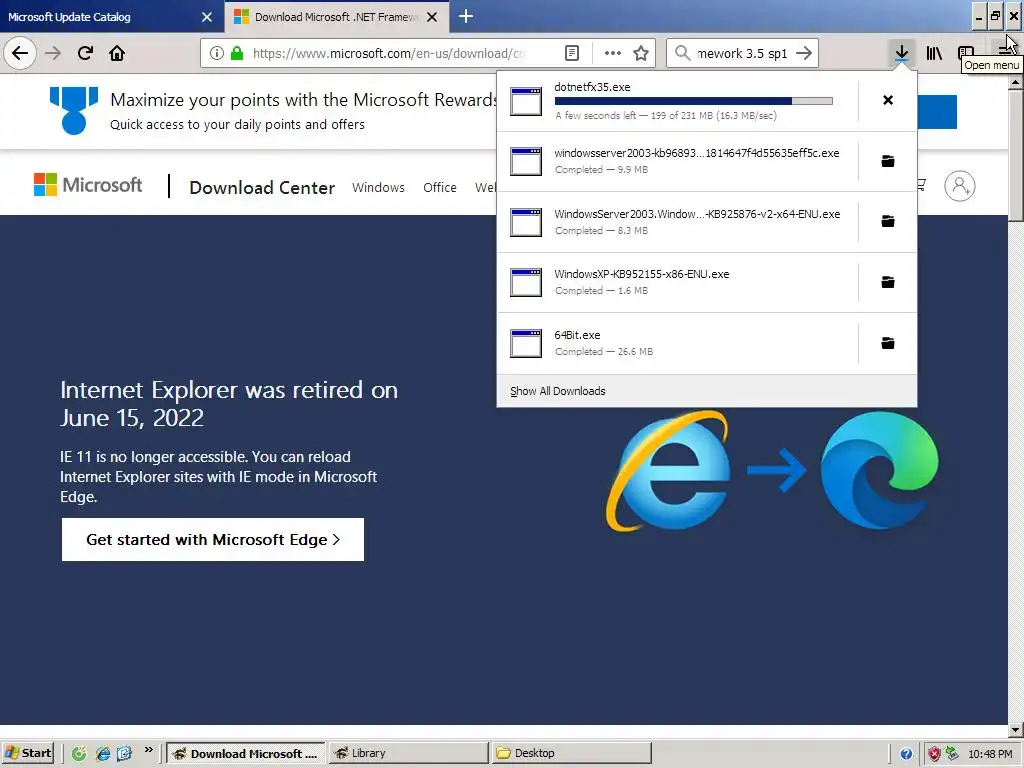
Task: Go to Download Center link
Action: tap(262, 187)
